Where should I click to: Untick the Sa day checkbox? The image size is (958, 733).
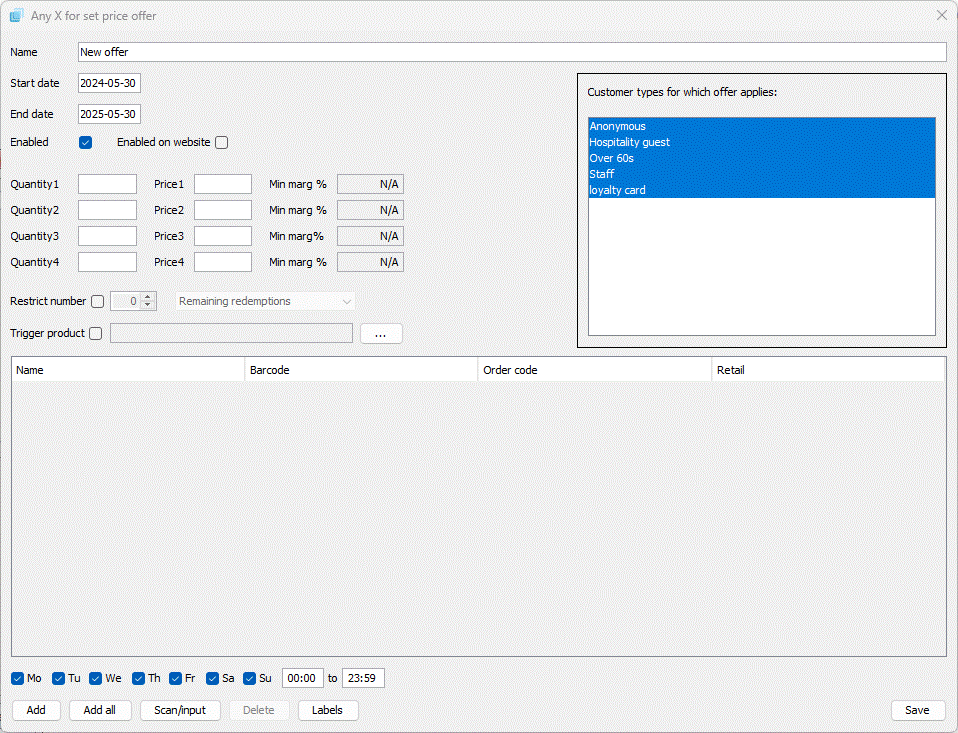(x=213, y=679)
